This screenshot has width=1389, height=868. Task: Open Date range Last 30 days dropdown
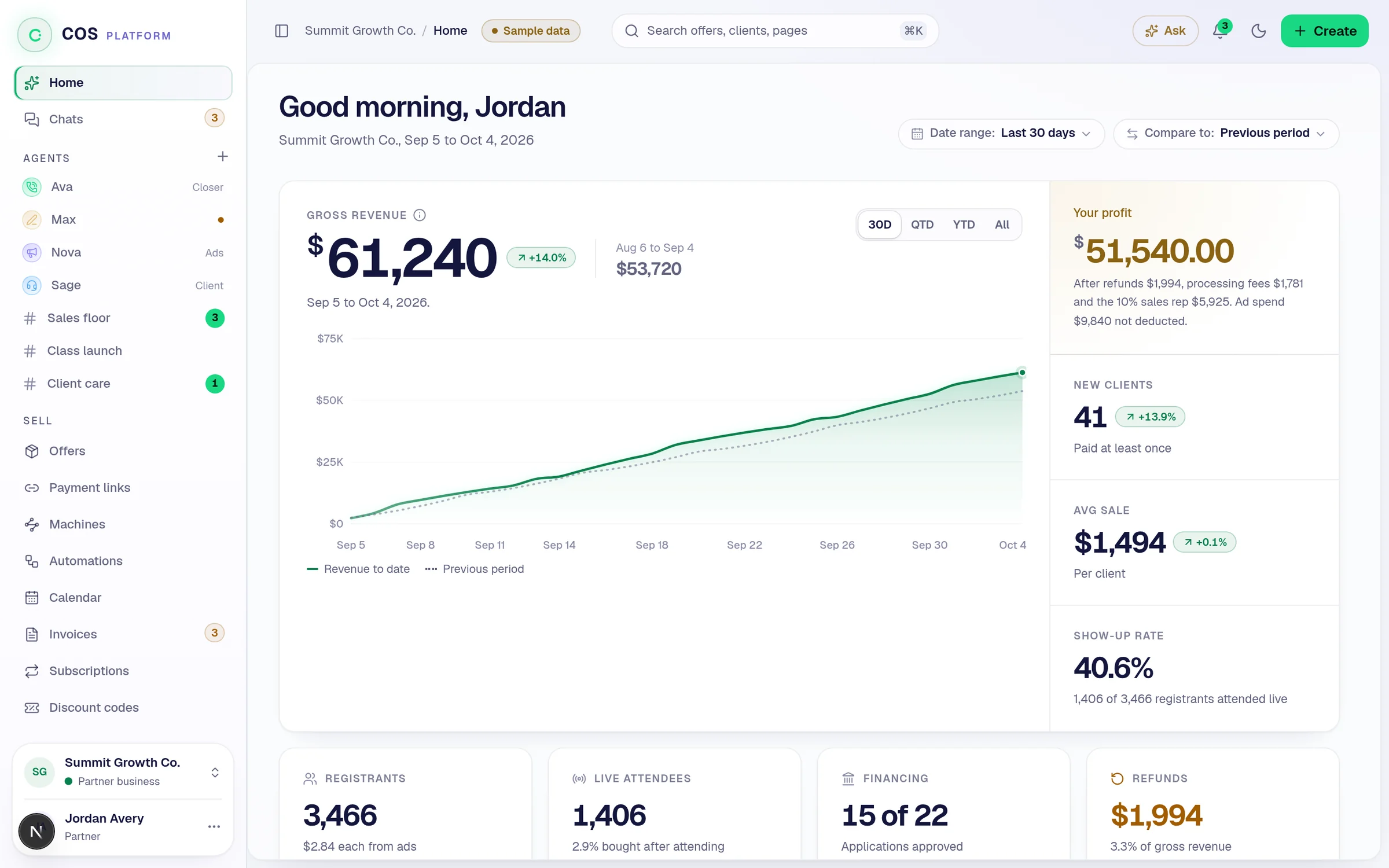tap(1001, 134)
